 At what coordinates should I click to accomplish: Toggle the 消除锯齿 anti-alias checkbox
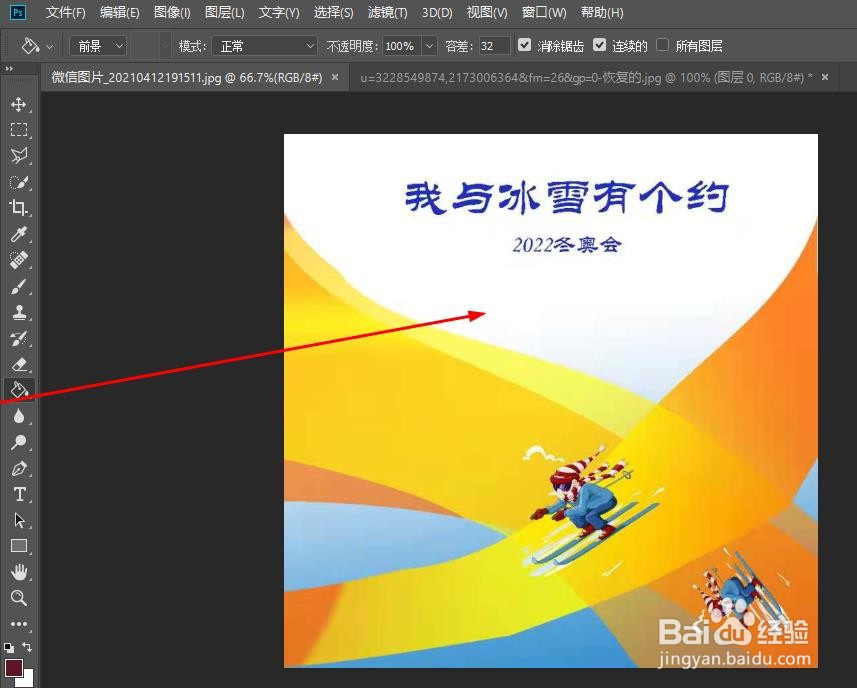(524, 45)
